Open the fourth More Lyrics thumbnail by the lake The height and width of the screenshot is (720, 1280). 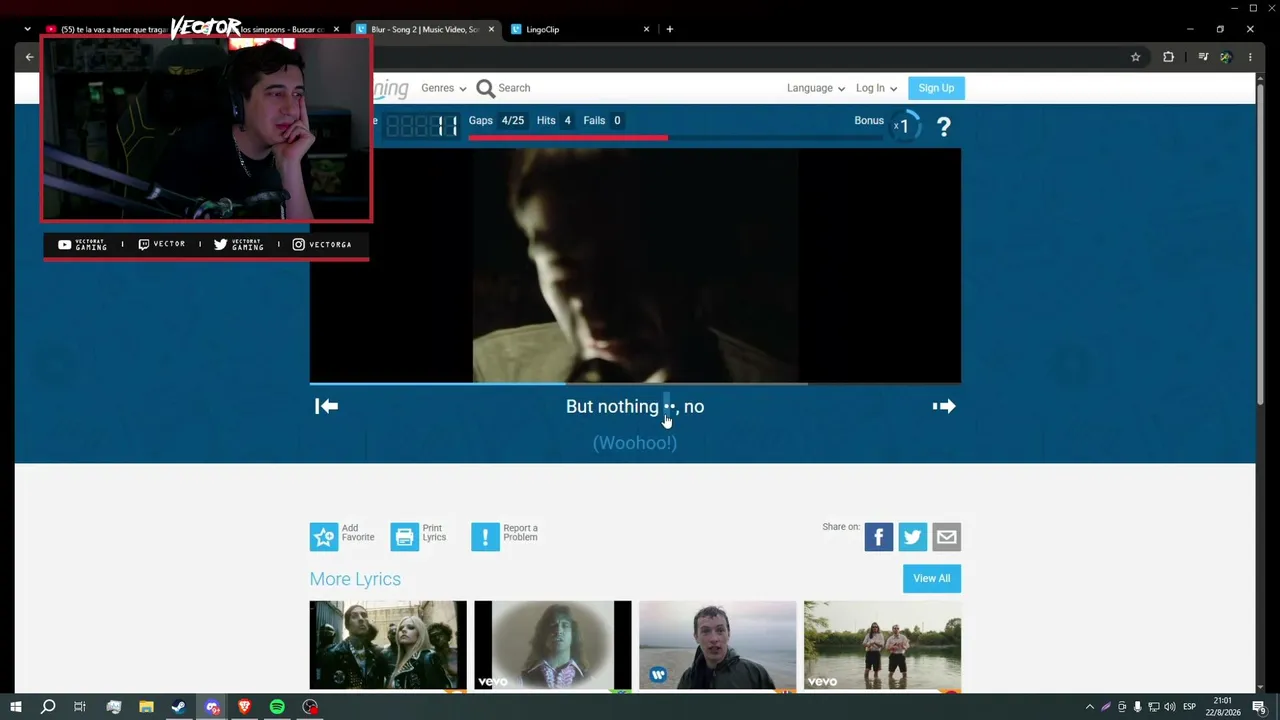pyautogui.click(x=882, y=645)
